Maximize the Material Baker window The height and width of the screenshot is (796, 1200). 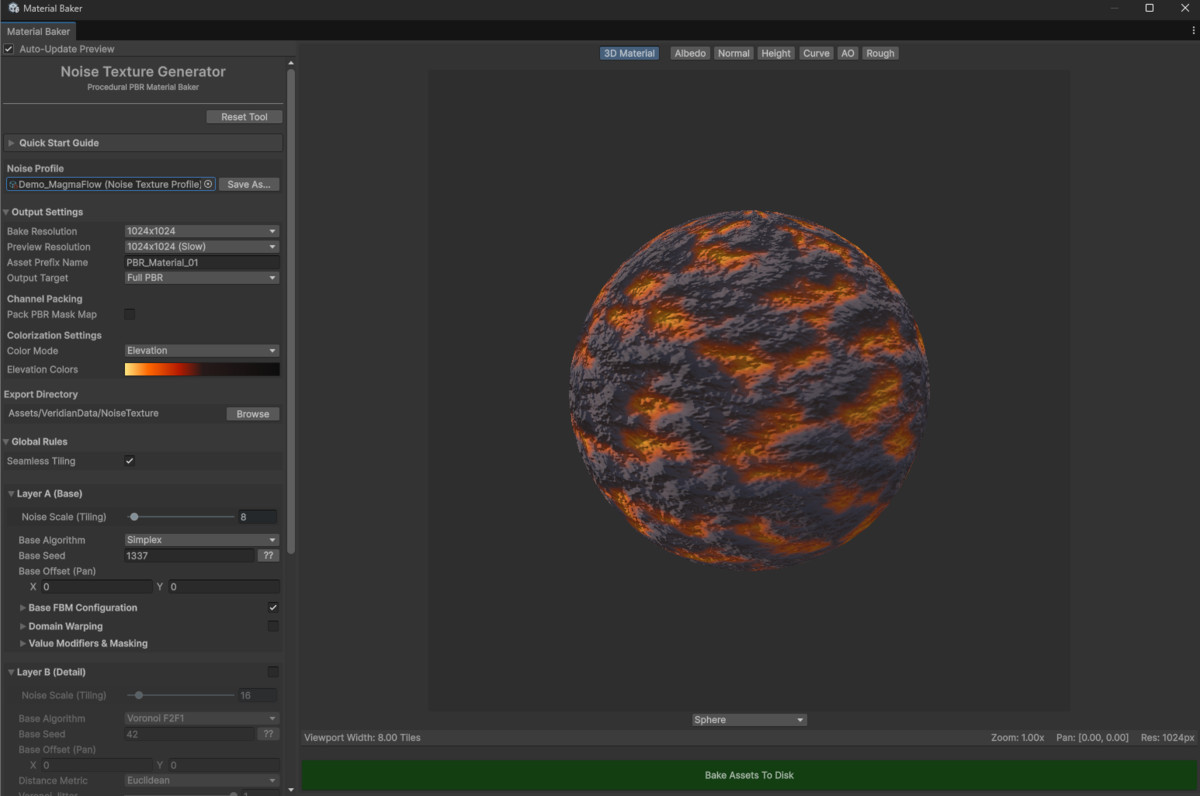[1149, 8]
